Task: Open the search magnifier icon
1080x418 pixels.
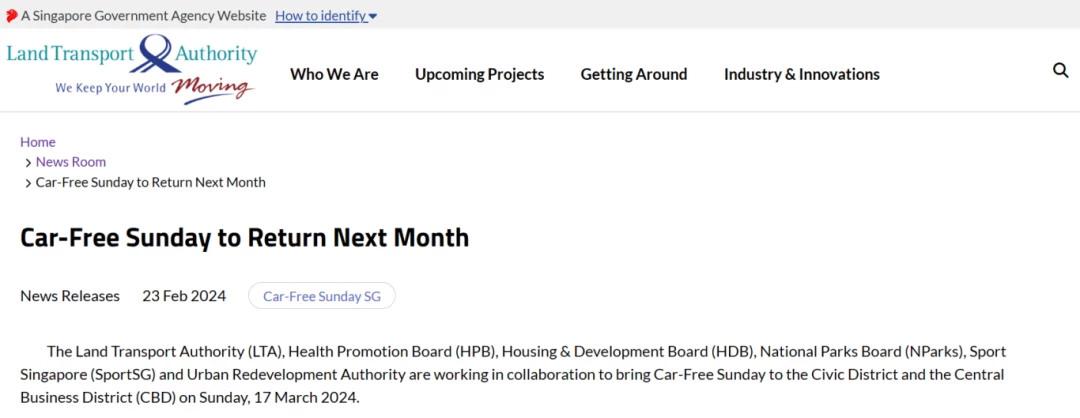Action: (x=1061, y=70)
